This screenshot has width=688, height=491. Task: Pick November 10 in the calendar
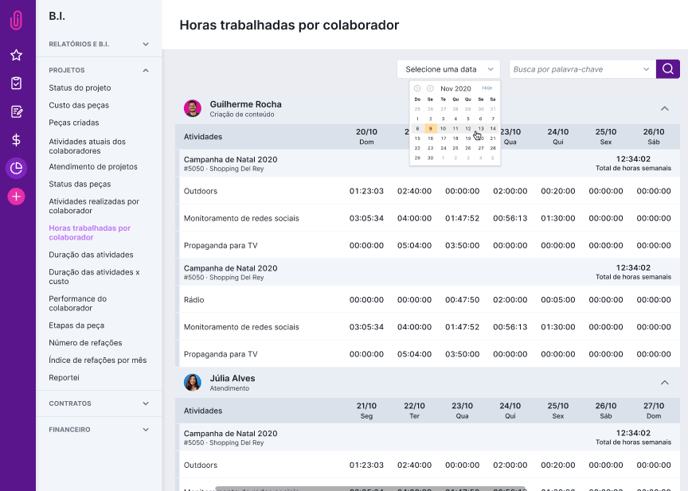[443, 129]
